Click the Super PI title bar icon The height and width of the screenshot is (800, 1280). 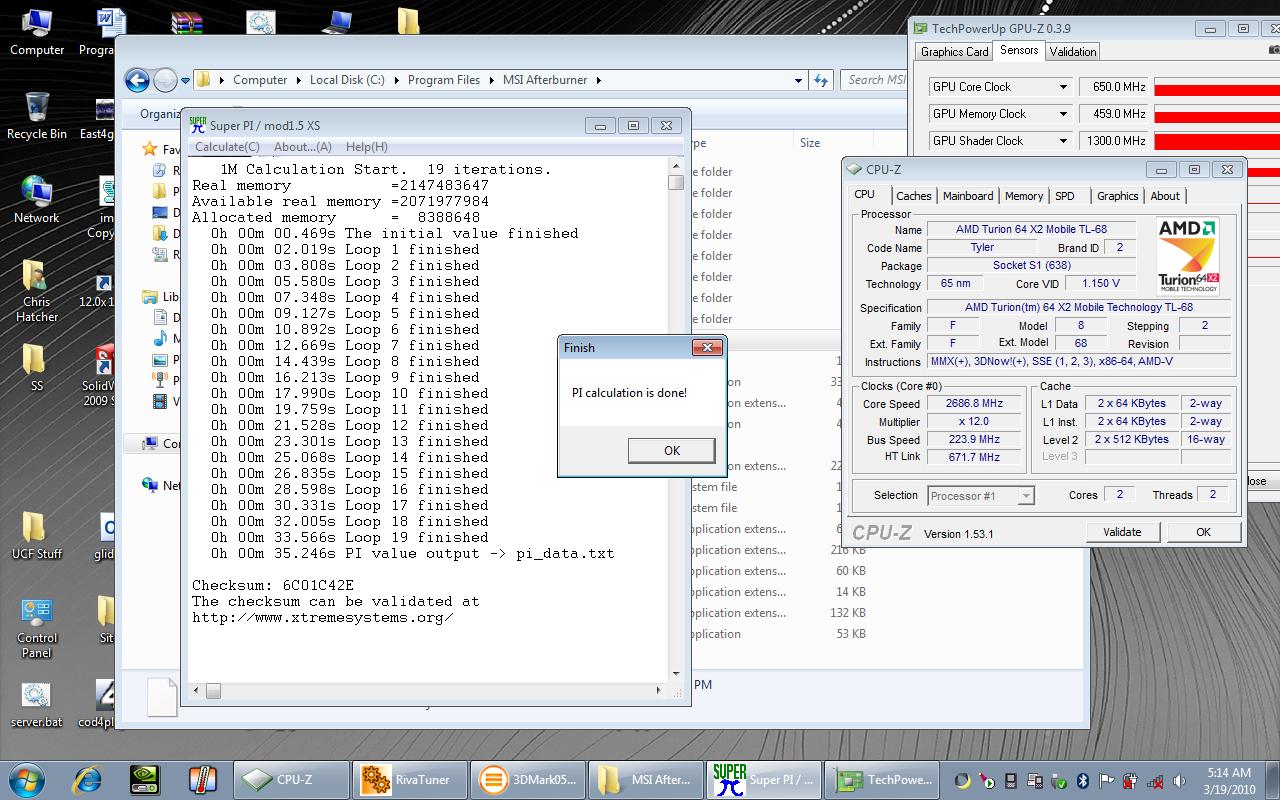click(x=198, y=125)
